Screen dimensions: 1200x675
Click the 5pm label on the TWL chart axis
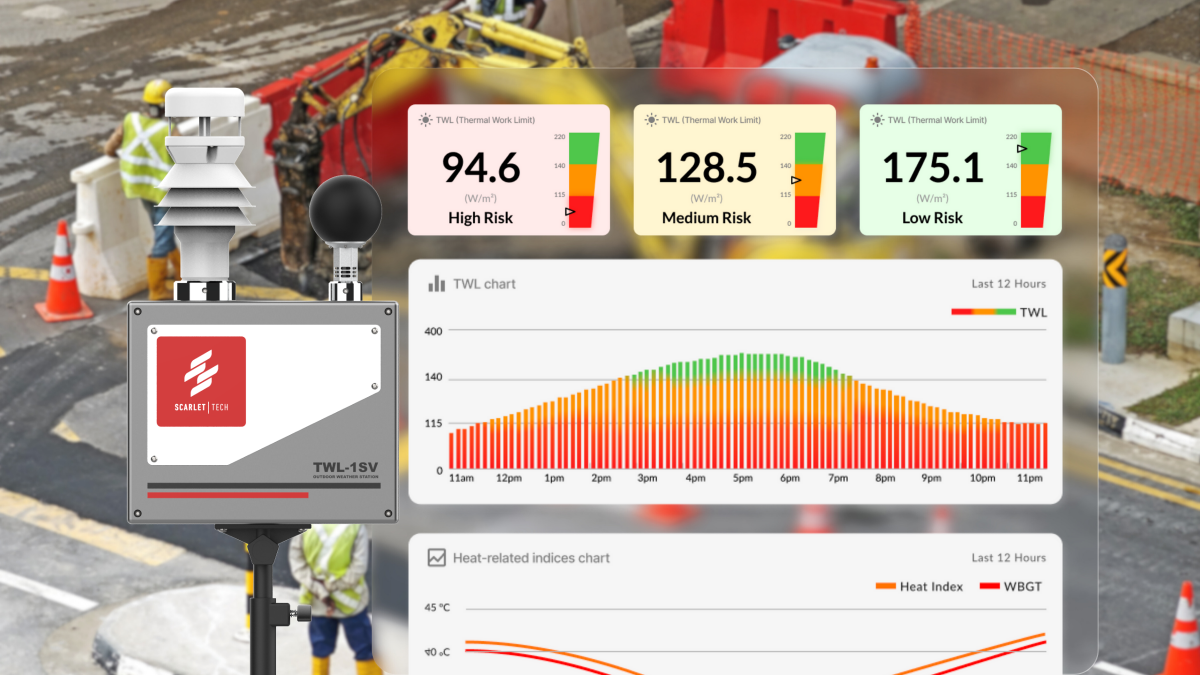click(x=742, y=479)
